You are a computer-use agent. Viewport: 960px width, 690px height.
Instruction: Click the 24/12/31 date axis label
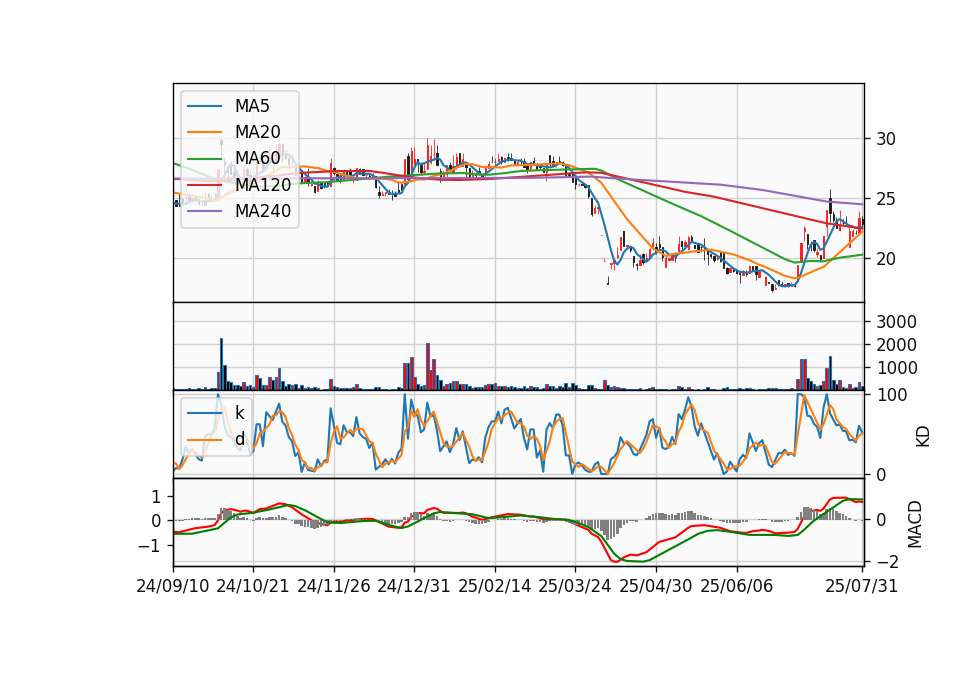(414, 586)
